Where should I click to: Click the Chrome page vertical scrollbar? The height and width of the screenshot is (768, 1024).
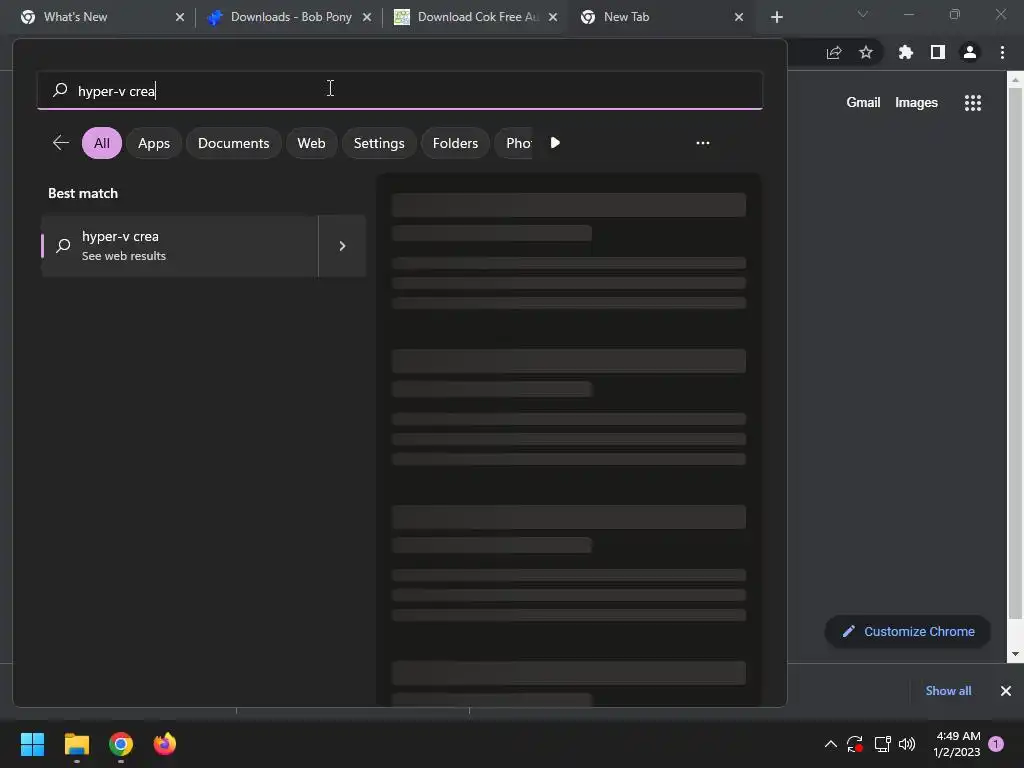pos(1015,353)
